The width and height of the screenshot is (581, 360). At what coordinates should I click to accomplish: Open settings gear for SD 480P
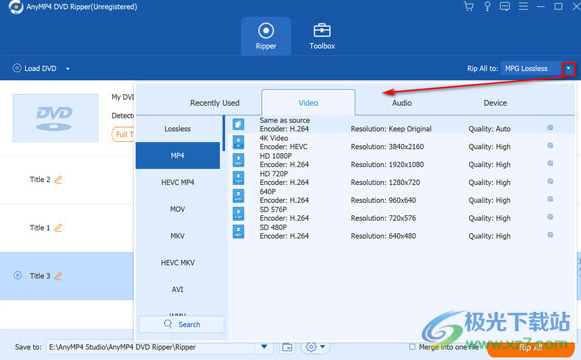point(550,234)
